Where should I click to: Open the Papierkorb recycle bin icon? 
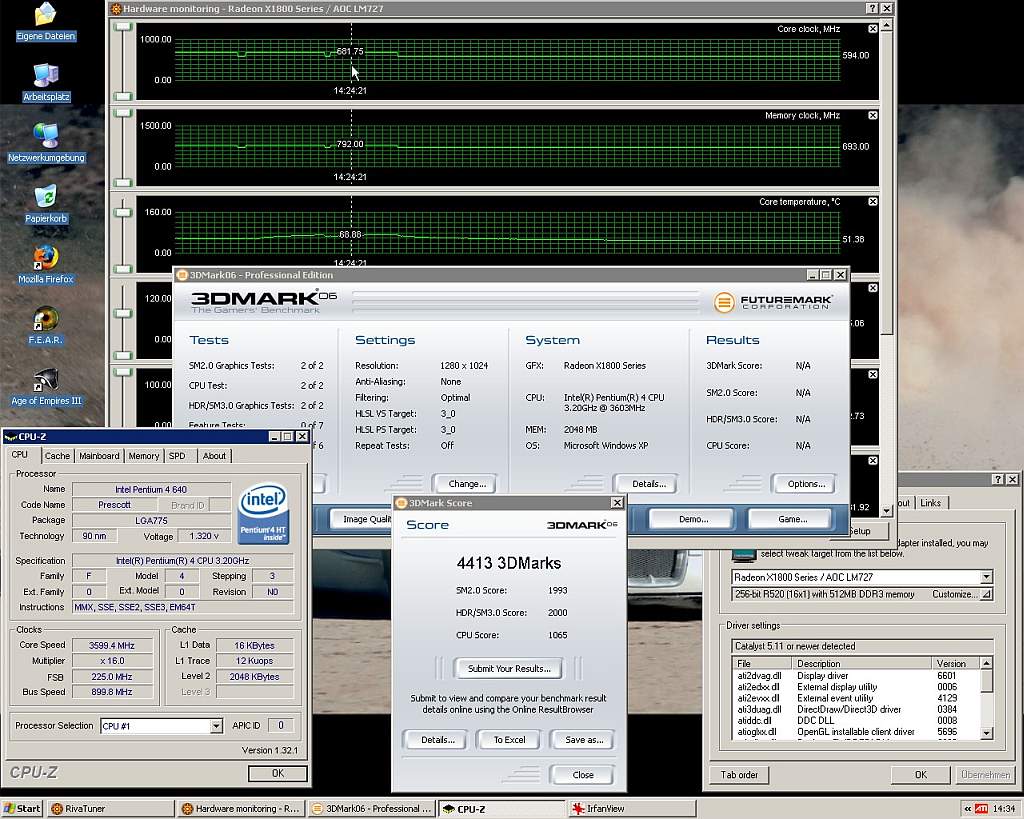(46, 204)
